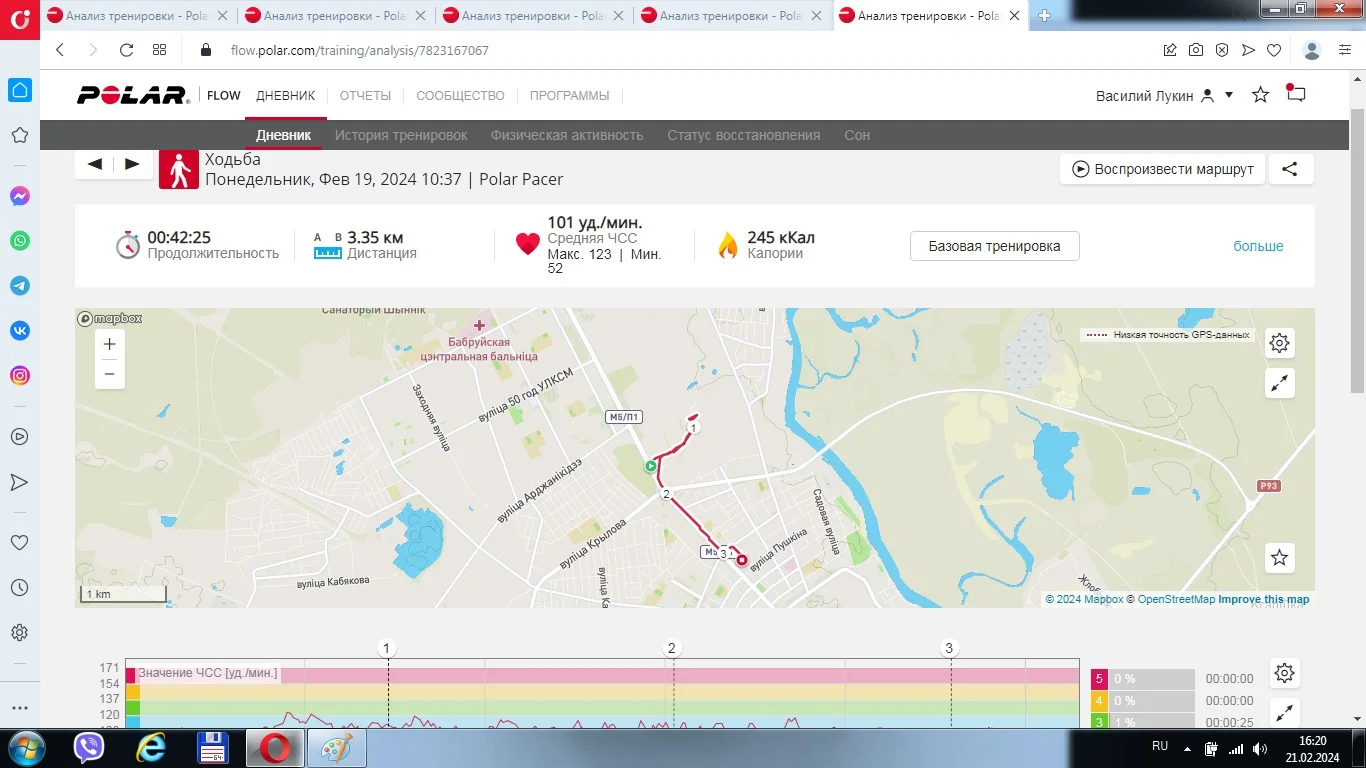
Task: Open WhatsApp in Opera sidebar
Action: 19,241
